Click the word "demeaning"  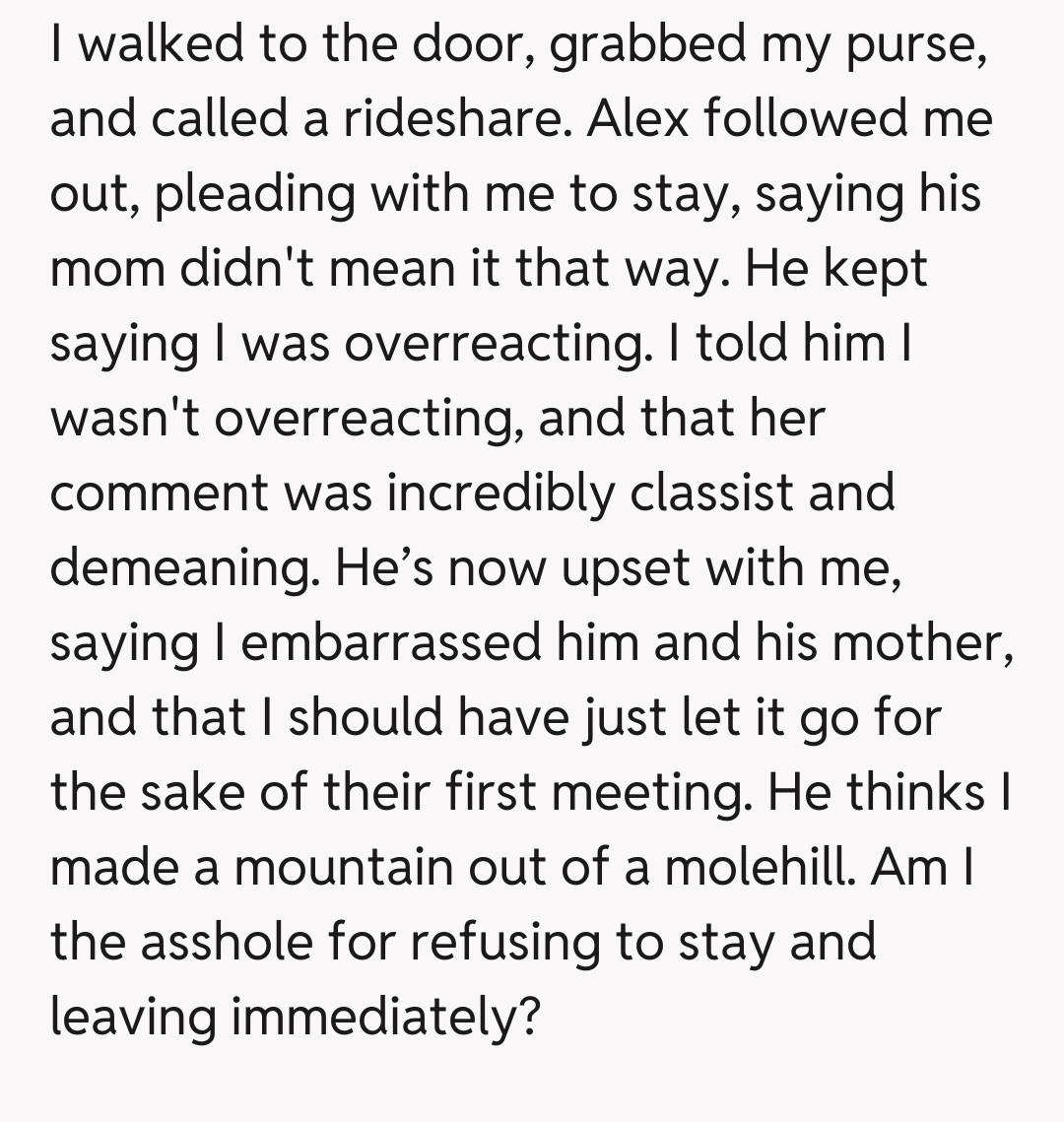(x=184, y=567)
